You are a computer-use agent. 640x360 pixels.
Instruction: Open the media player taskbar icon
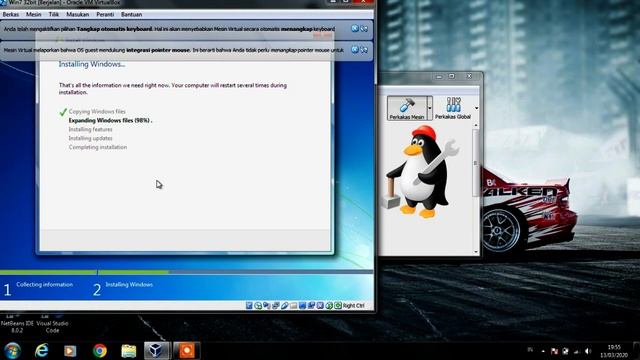pos(70,351)
